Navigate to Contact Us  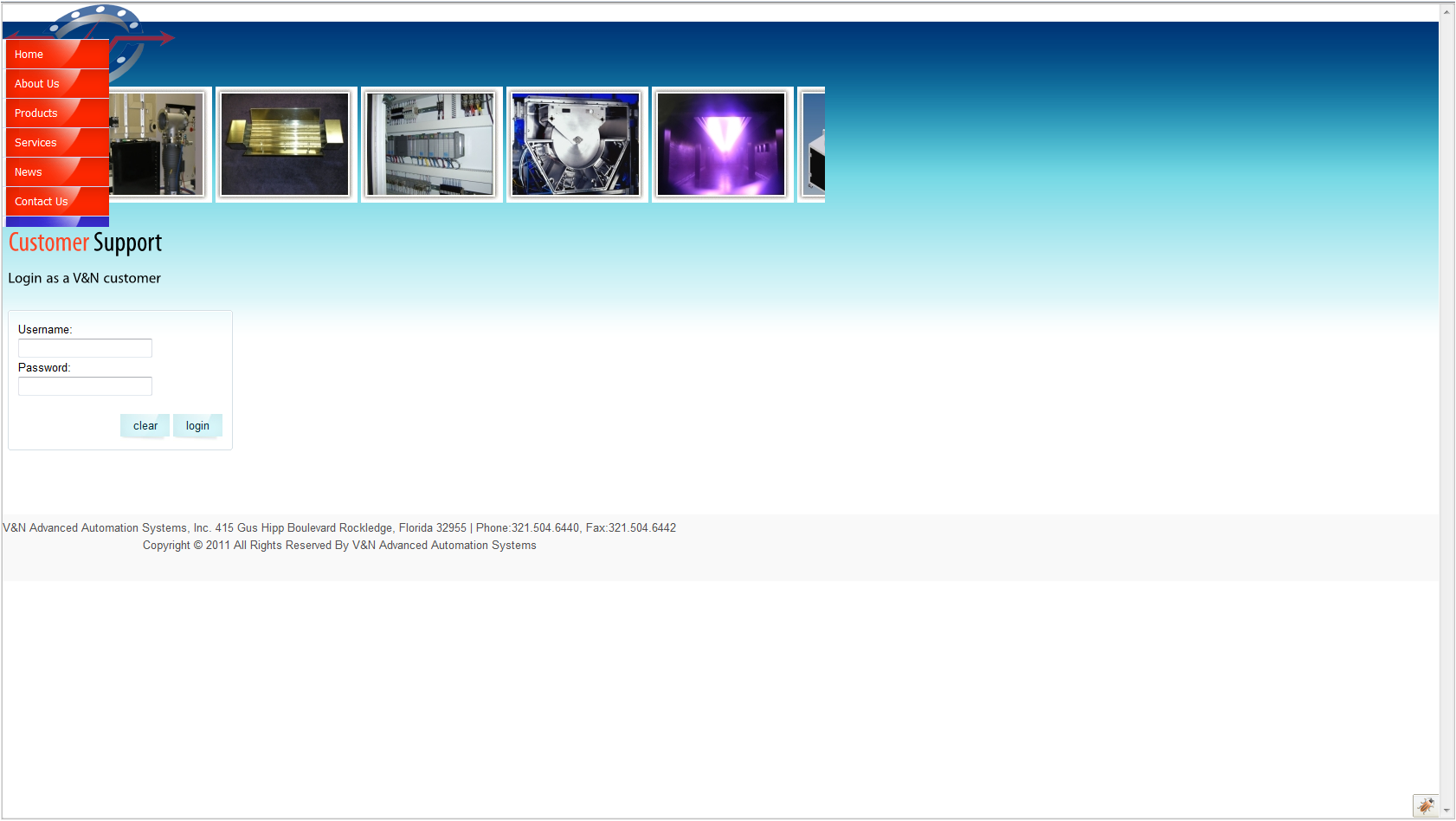[57, 202]
